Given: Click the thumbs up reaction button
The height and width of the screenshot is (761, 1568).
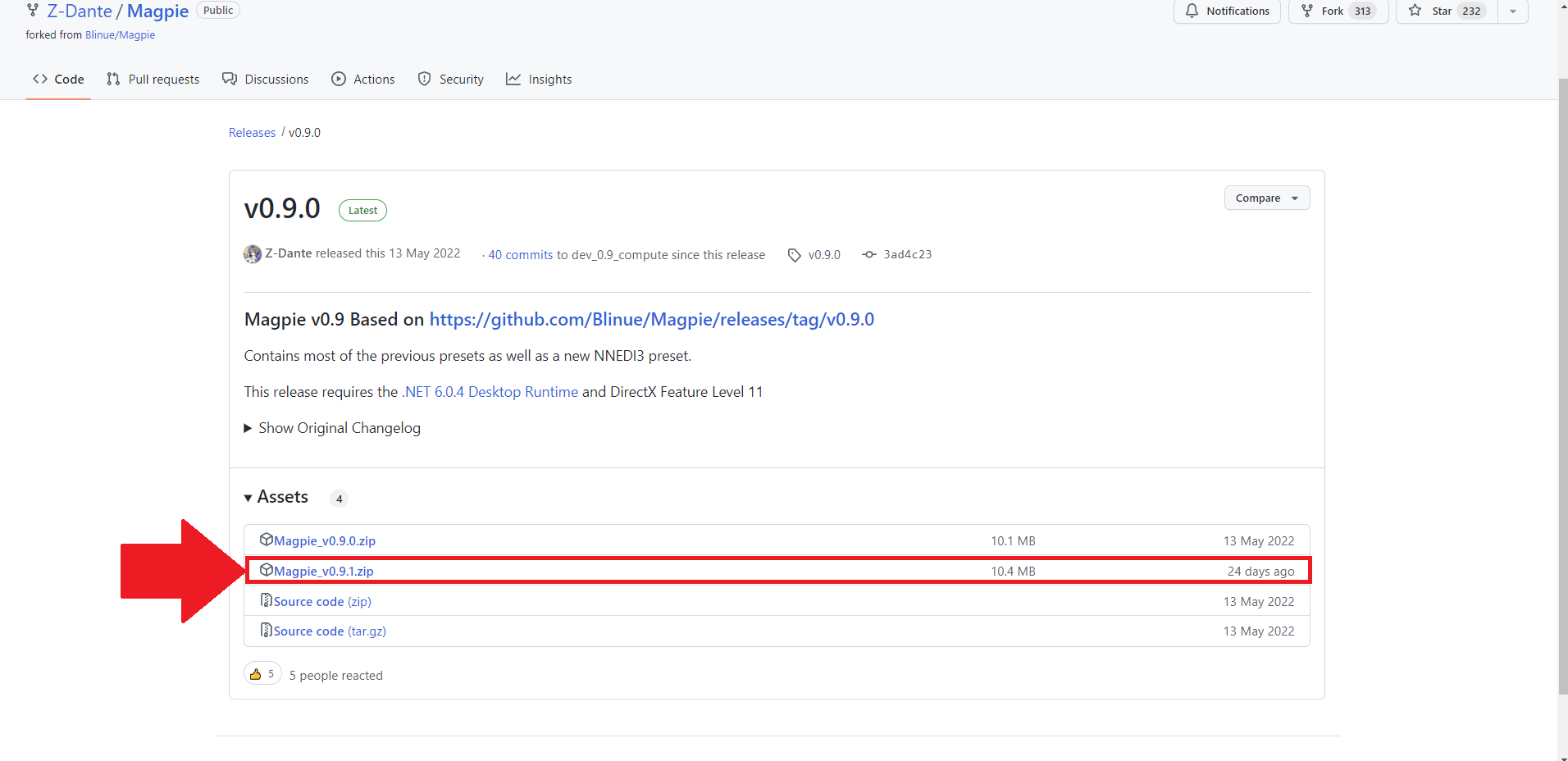Looking at the screenshot, I should (x=262, y=674).
